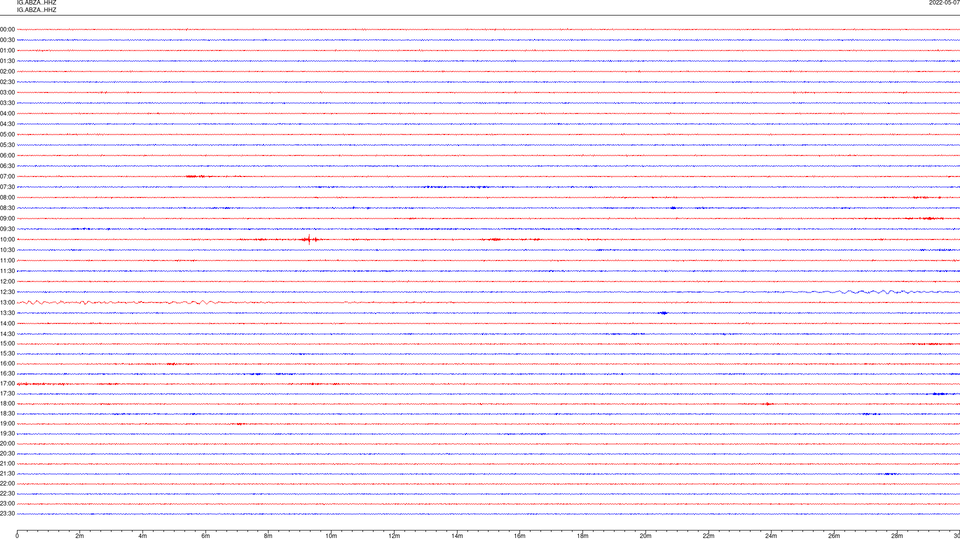The width and height of the screenshot is (960, 540).
Task: Click the 6m axis tick label
Action: click(206, 536)
